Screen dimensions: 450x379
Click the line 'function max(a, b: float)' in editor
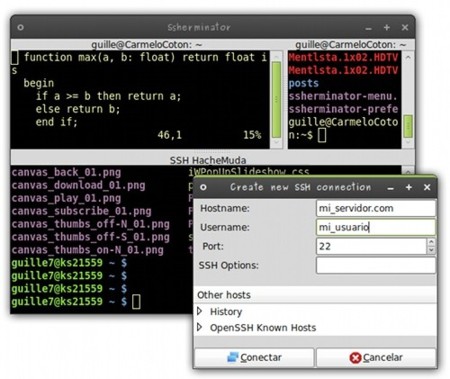[99, 57]
